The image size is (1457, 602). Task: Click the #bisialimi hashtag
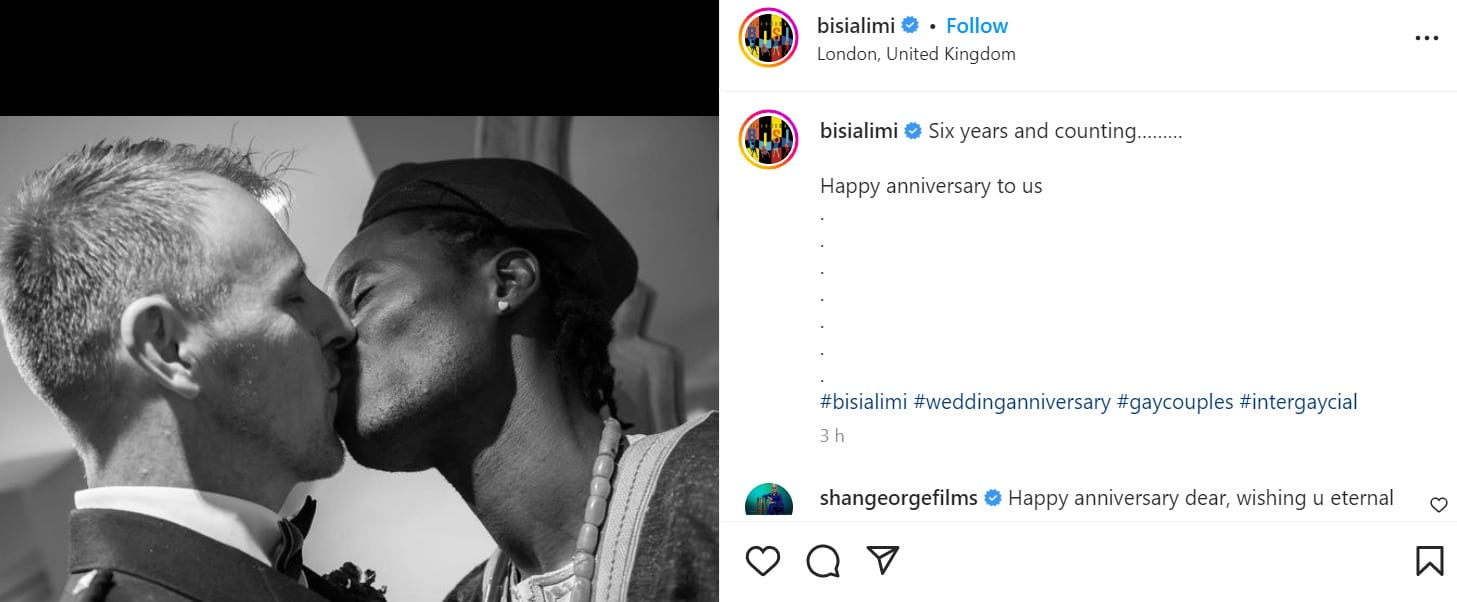point(863,402)
